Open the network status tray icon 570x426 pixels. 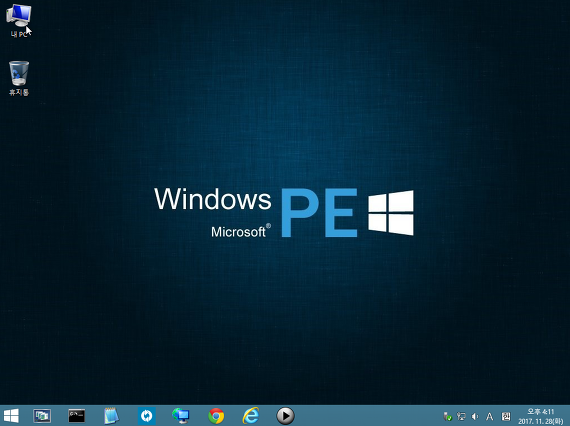461,416
